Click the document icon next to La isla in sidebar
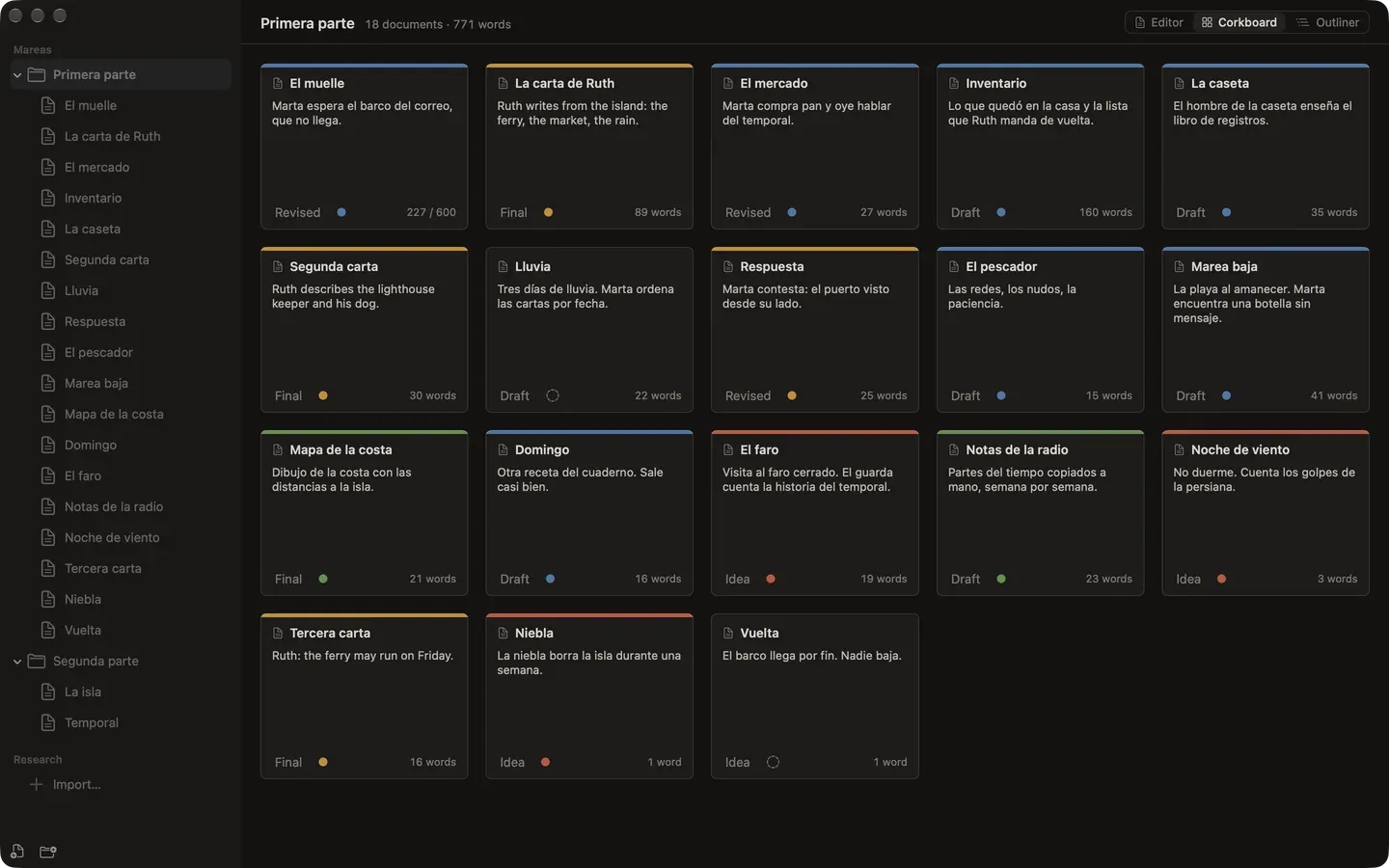This screenshot has width=1389, height=868. [48, 692]
